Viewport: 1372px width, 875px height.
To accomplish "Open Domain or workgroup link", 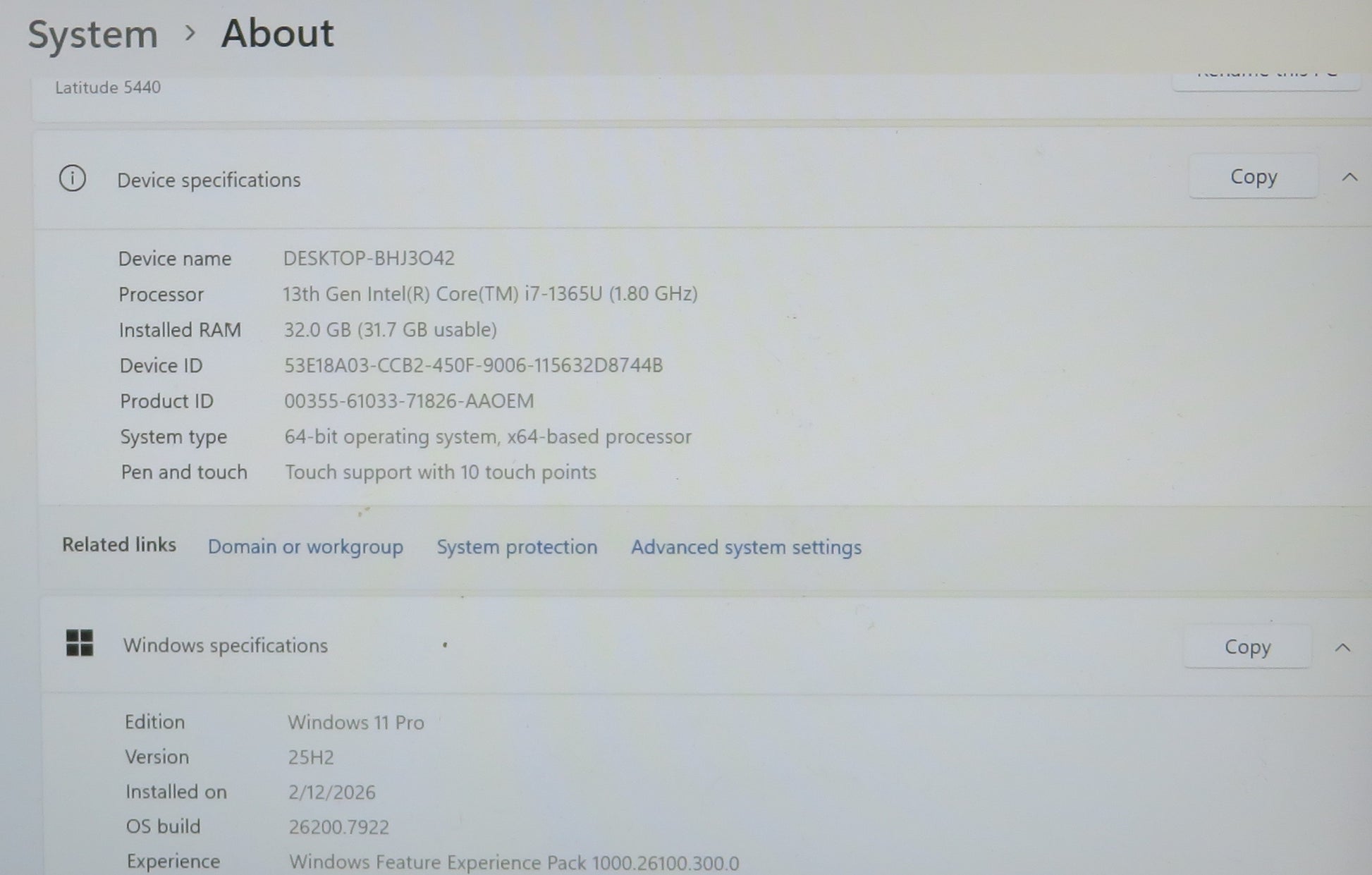I will [305, 547].
